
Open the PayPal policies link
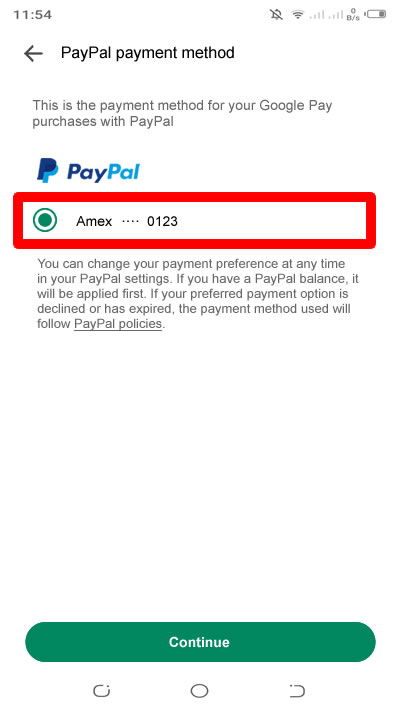pyautogui.click(x=118, y=324)
